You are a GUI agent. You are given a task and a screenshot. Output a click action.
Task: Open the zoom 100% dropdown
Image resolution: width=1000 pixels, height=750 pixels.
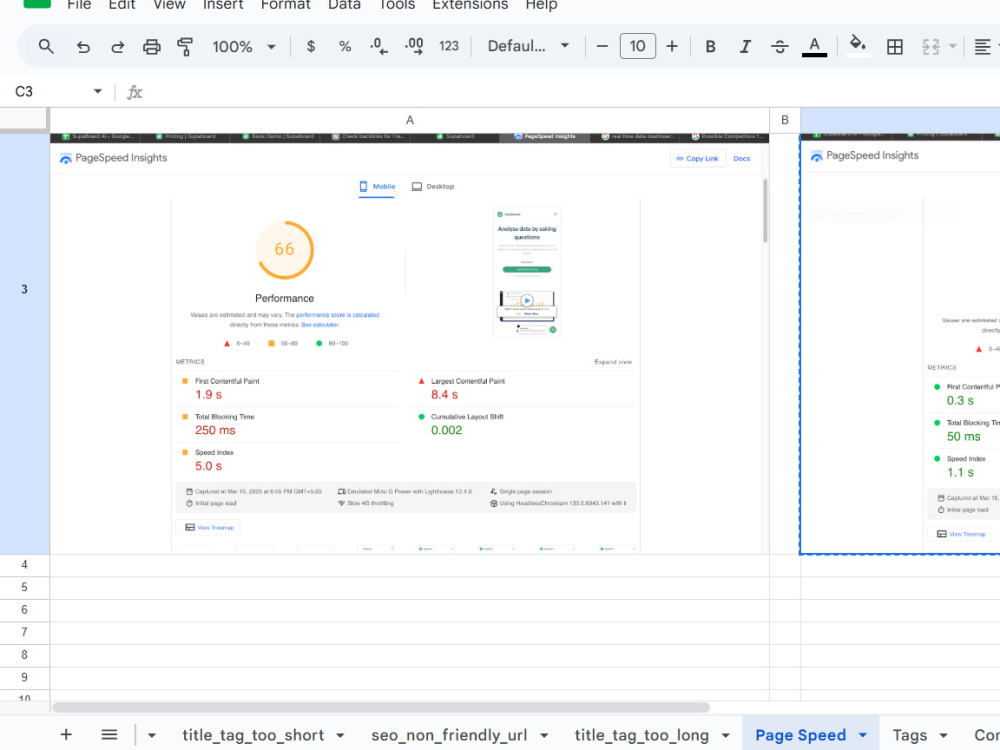244,47
